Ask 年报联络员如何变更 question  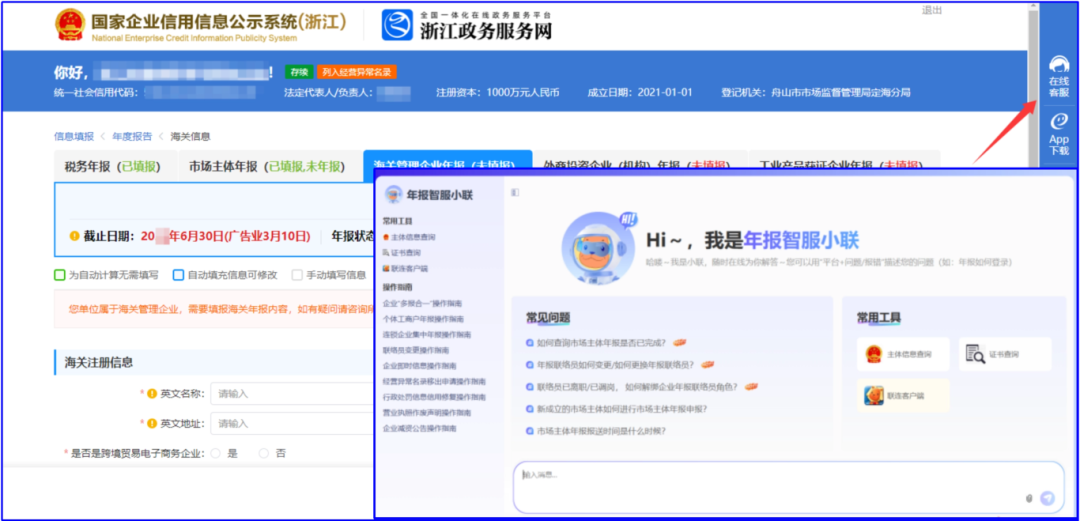[x=614, y=365]
